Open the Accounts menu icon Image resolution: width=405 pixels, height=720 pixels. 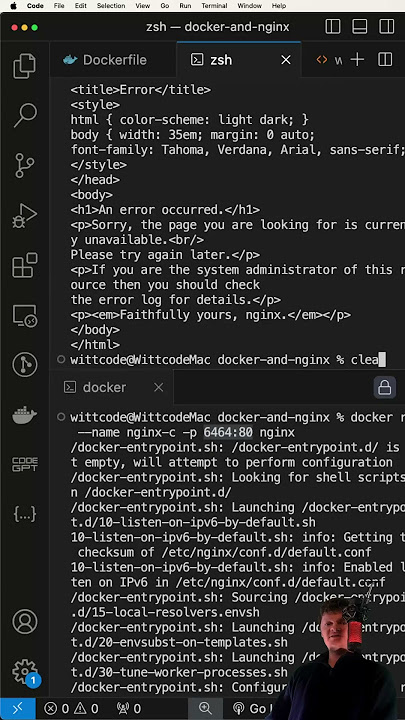pyautogui.click(x=25, y=622)
